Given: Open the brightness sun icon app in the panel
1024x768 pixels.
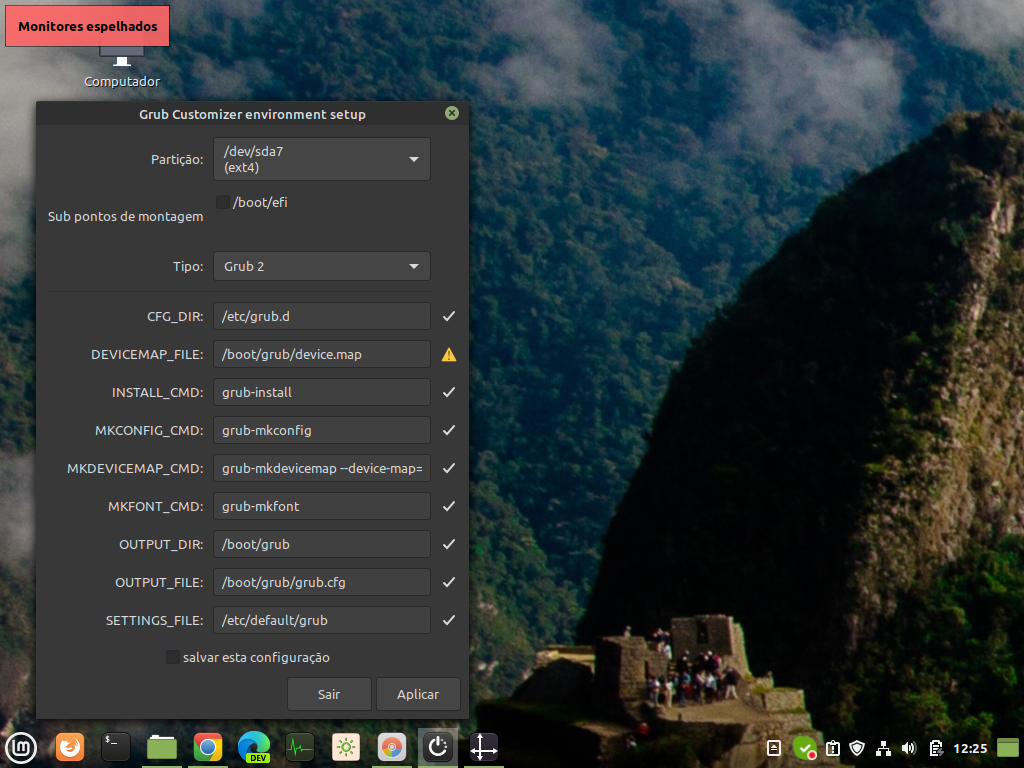Looking at the screenshot, I should [346, 747].
